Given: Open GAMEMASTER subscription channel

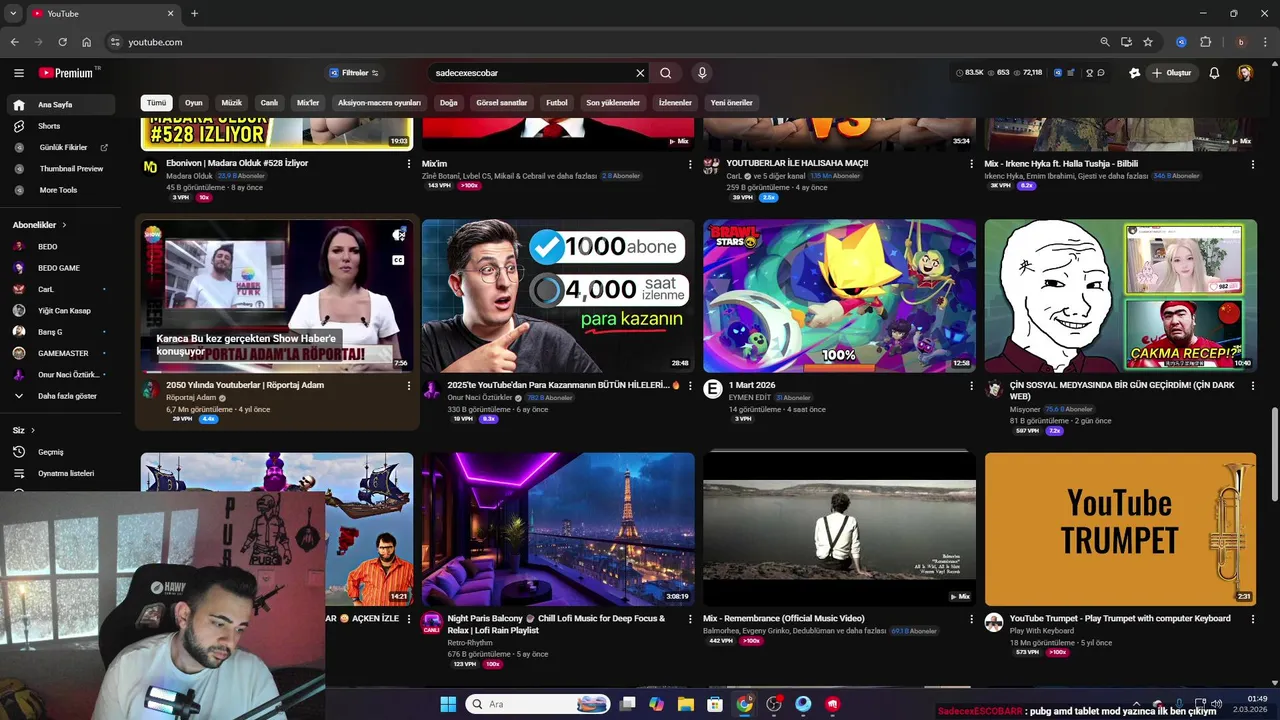Looking at the screenshot, I should (x=63, y=353).
